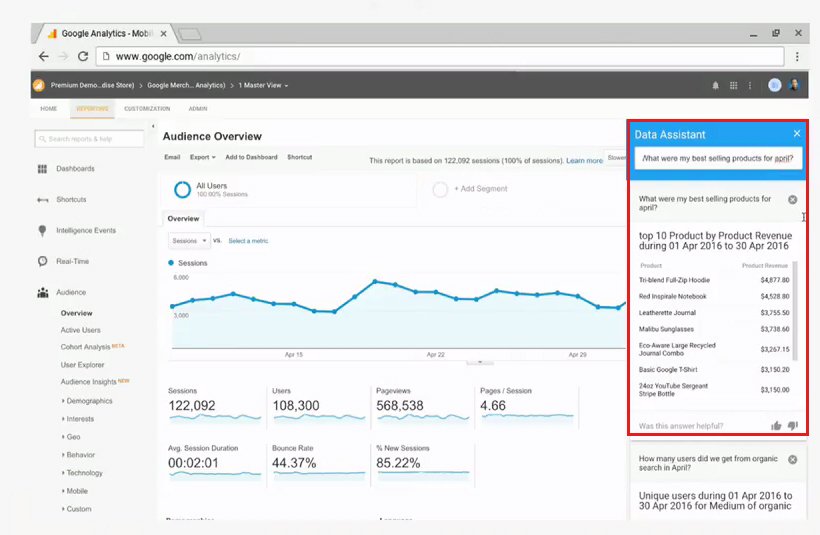Switch to the ADMIN tab
Screen dimensions: 820x535
198,109
